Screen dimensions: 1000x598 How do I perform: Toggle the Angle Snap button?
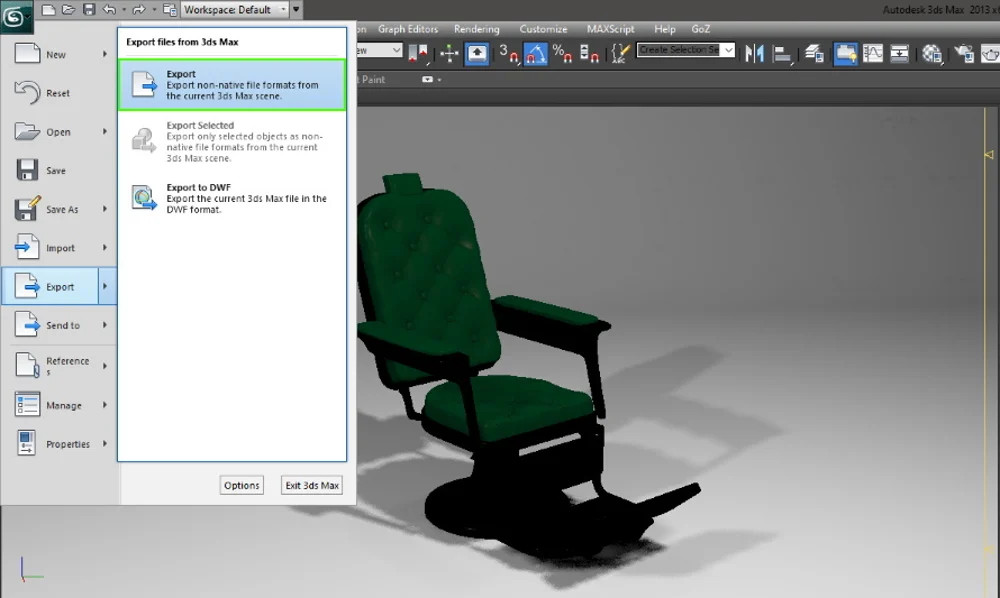point(535,52)
